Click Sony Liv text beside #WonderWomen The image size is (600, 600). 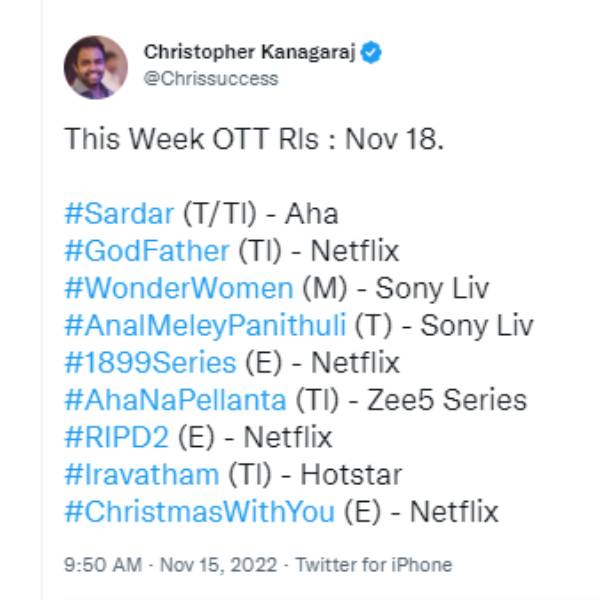click(x=433, y=288)
